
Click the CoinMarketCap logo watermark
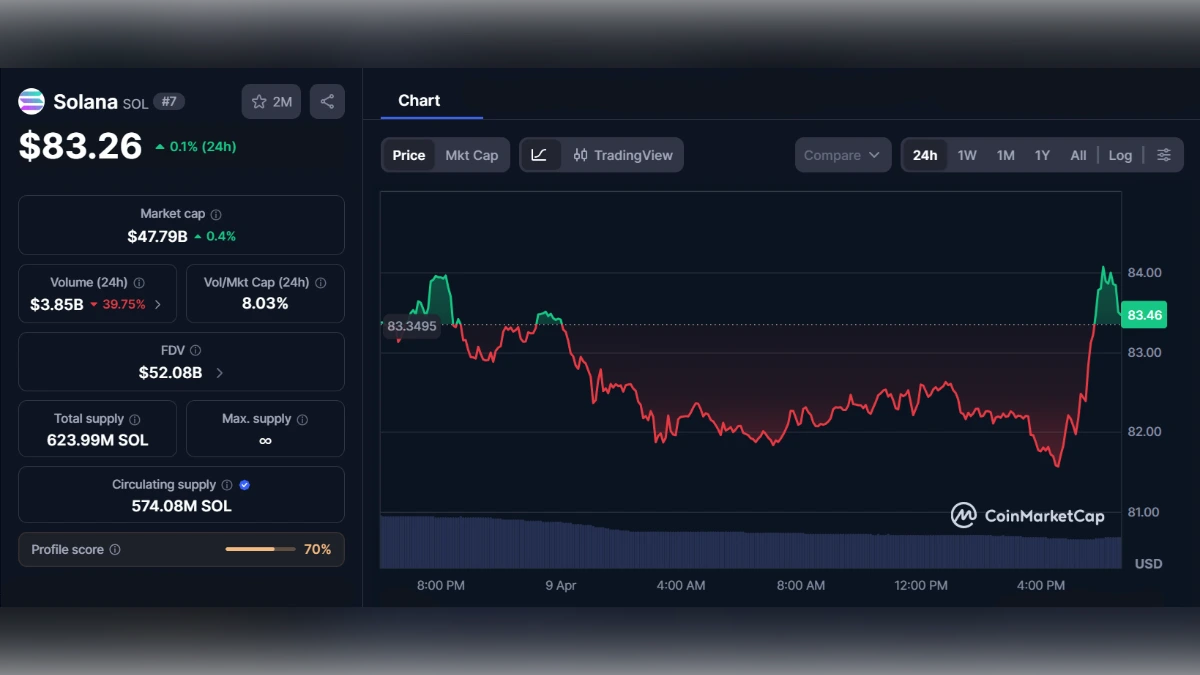(x=1029, y=516)
